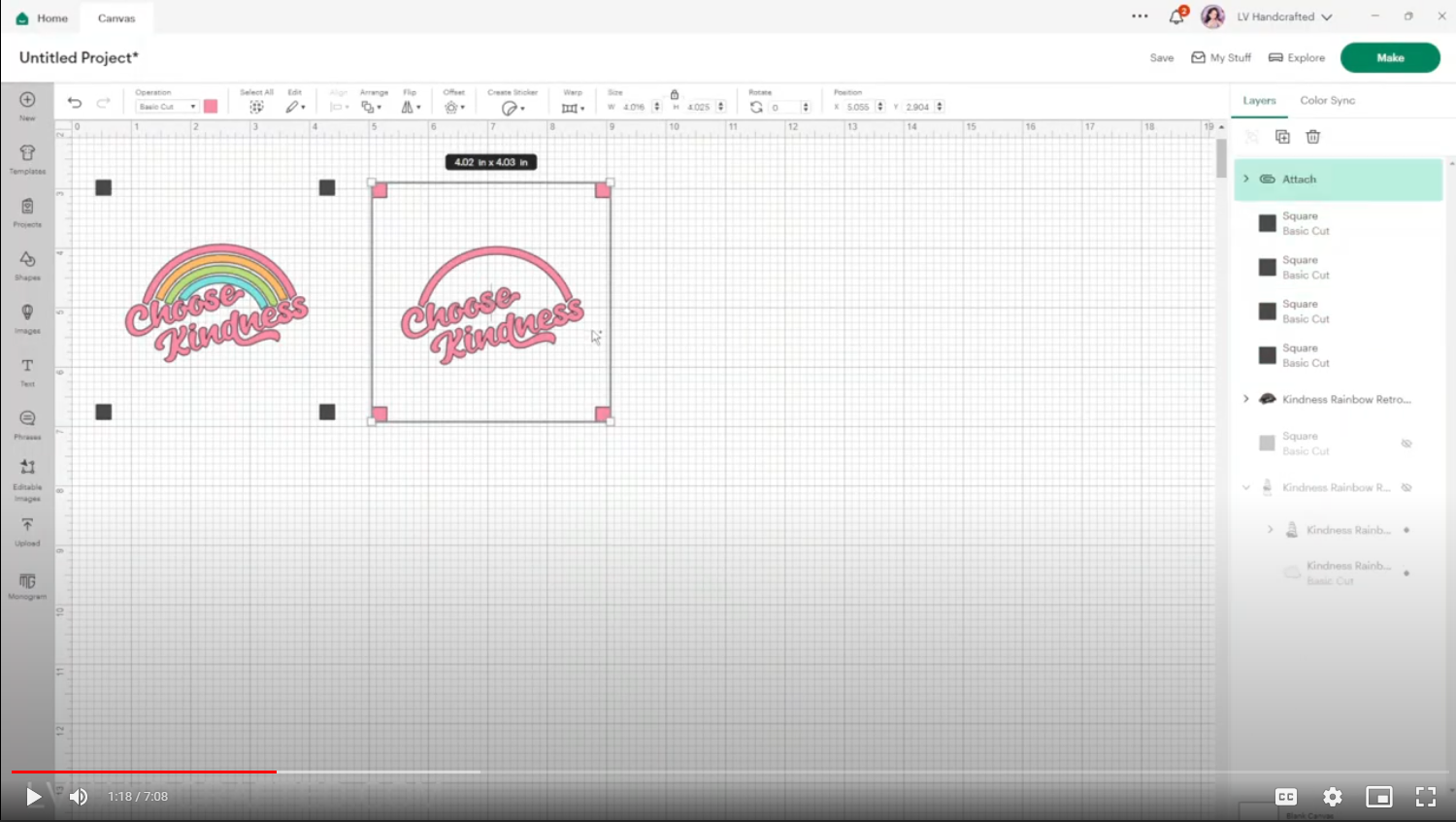Open the Align dropdown
The width and height of the screenshot is (1456, 822).
click(x=339, y=107)
